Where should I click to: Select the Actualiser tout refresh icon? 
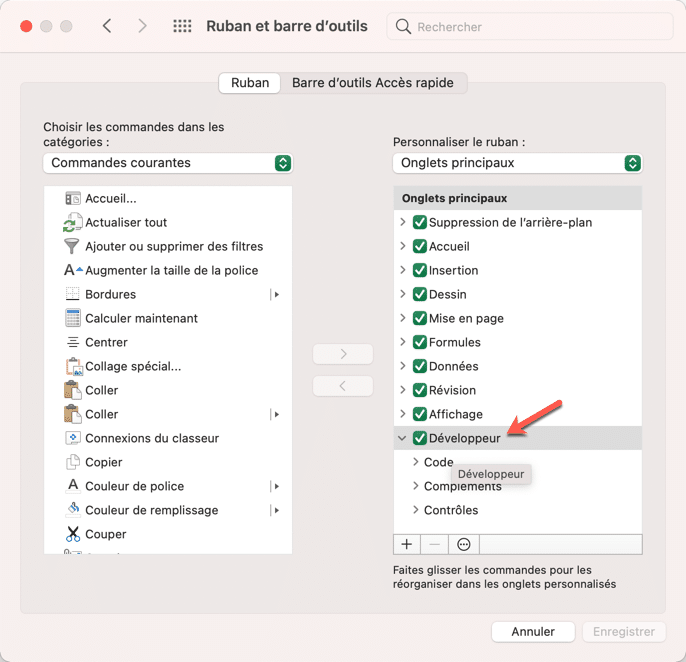click(x=73, y=222)
